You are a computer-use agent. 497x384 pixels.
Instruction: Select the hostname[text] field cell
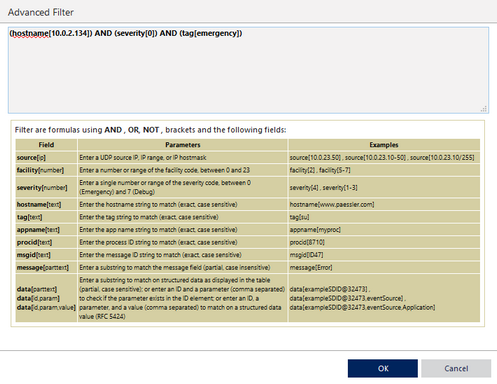tap(46, 204)
